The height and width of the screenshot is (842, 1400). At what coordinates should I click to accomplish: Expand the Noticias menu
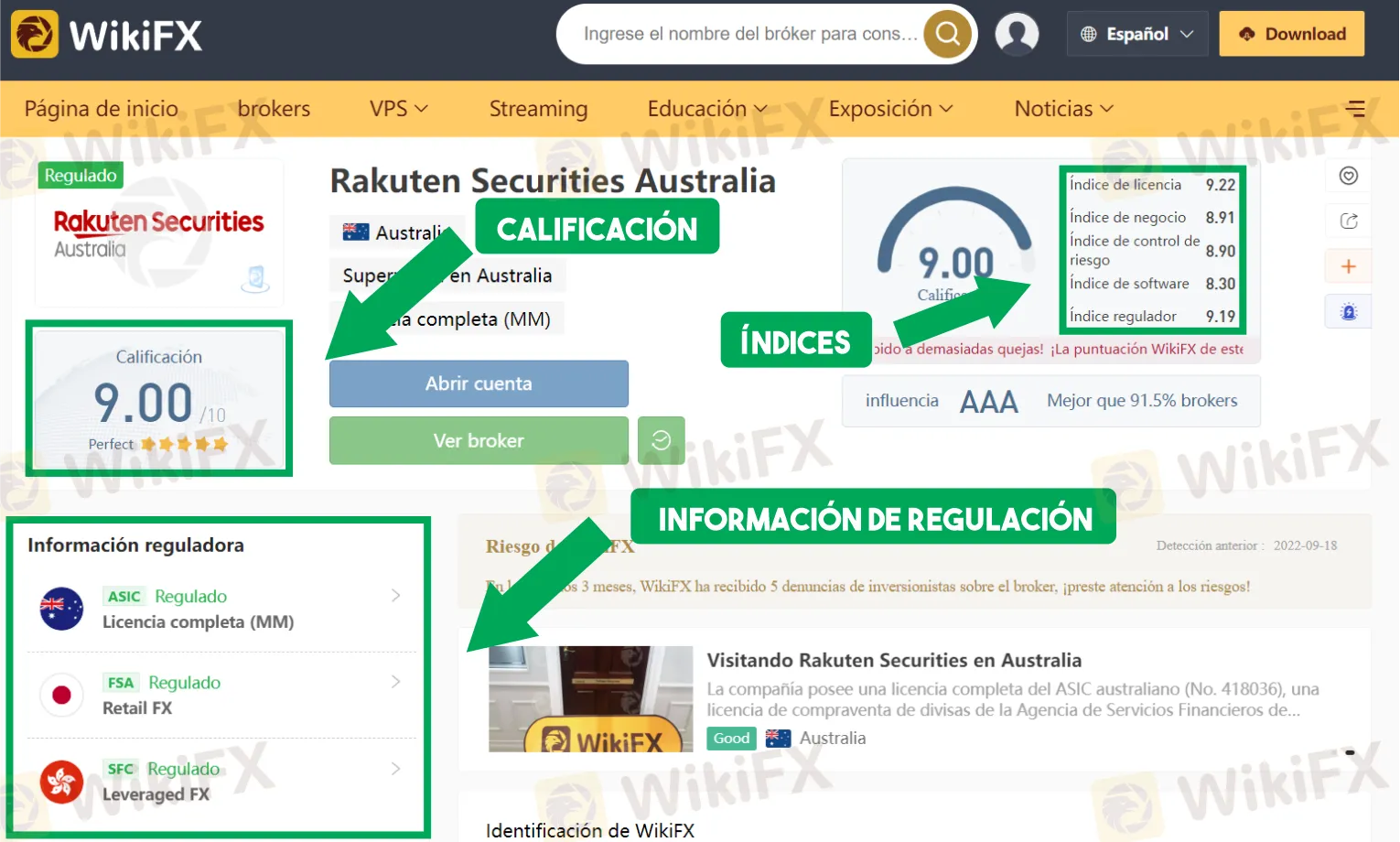point(1063,109)
